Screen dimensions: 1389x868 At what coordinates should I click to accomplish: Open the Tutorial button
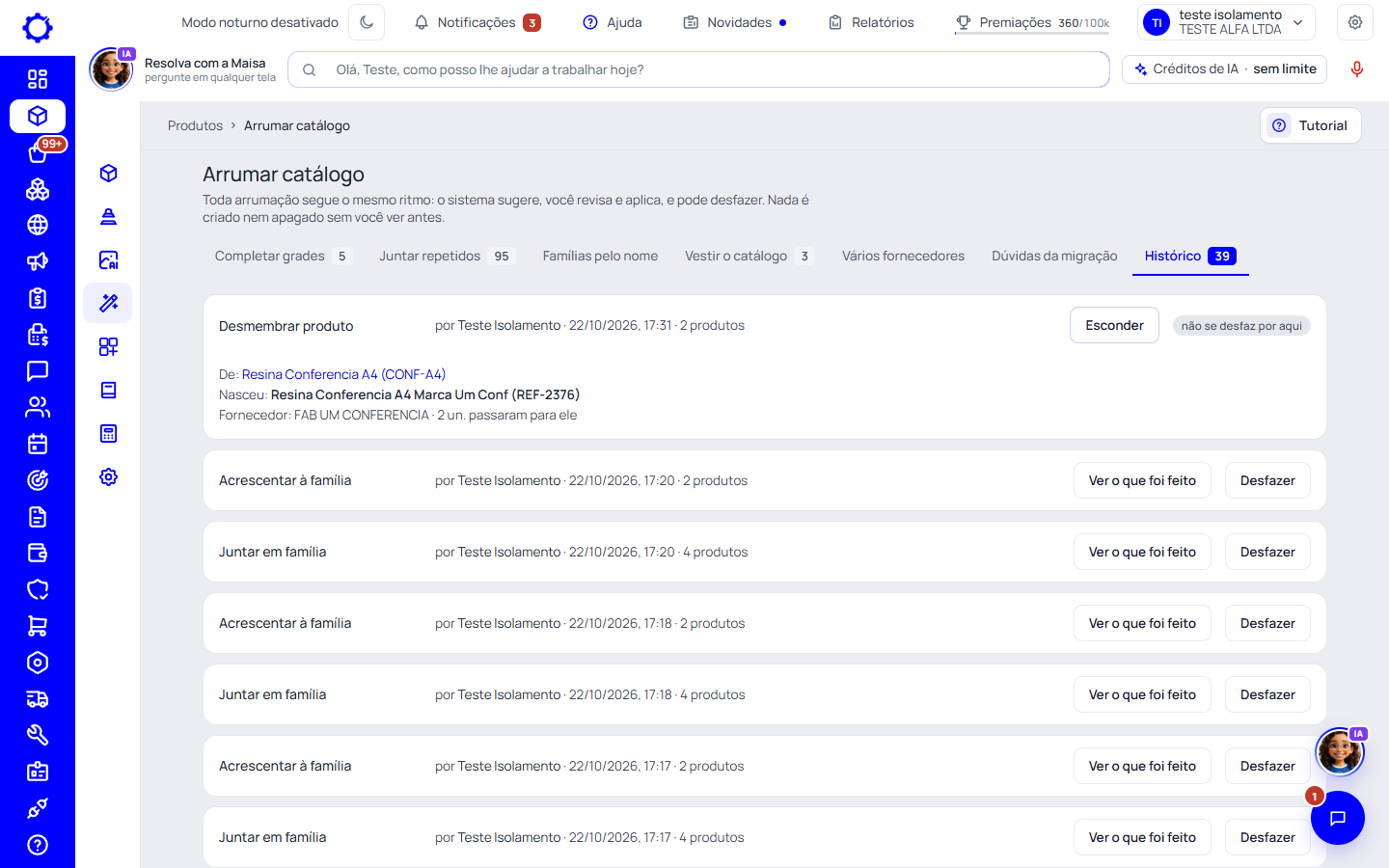[x=1311, y=125]
